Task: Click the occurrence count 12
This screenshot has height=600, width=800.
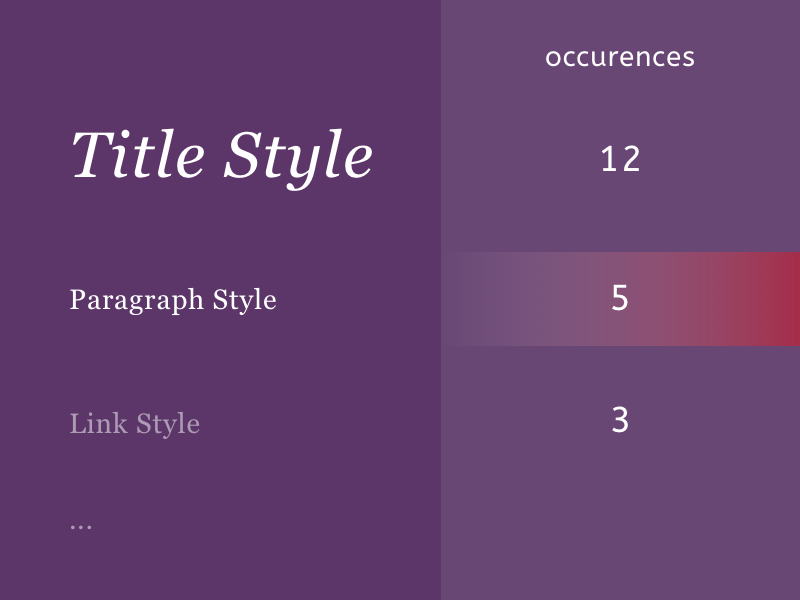Action: 620,159
